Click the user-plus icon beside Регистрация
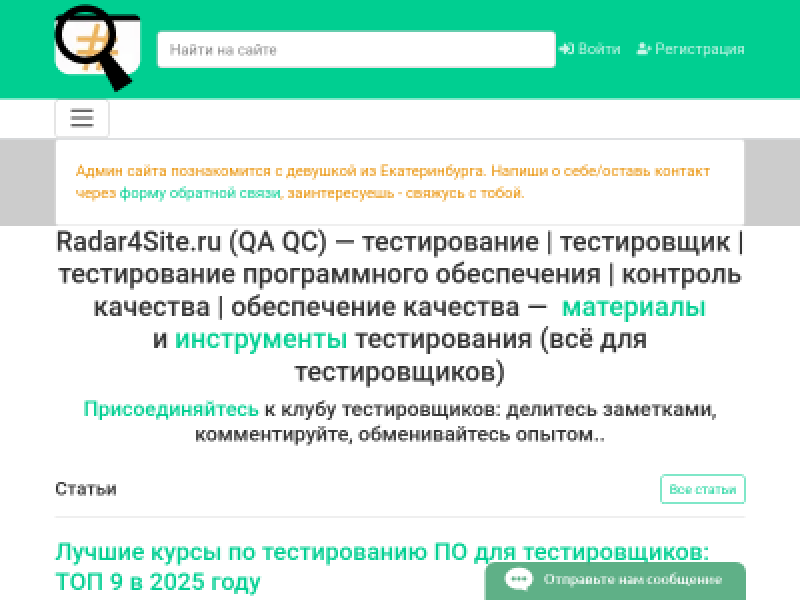 click(x=644, y=49)
